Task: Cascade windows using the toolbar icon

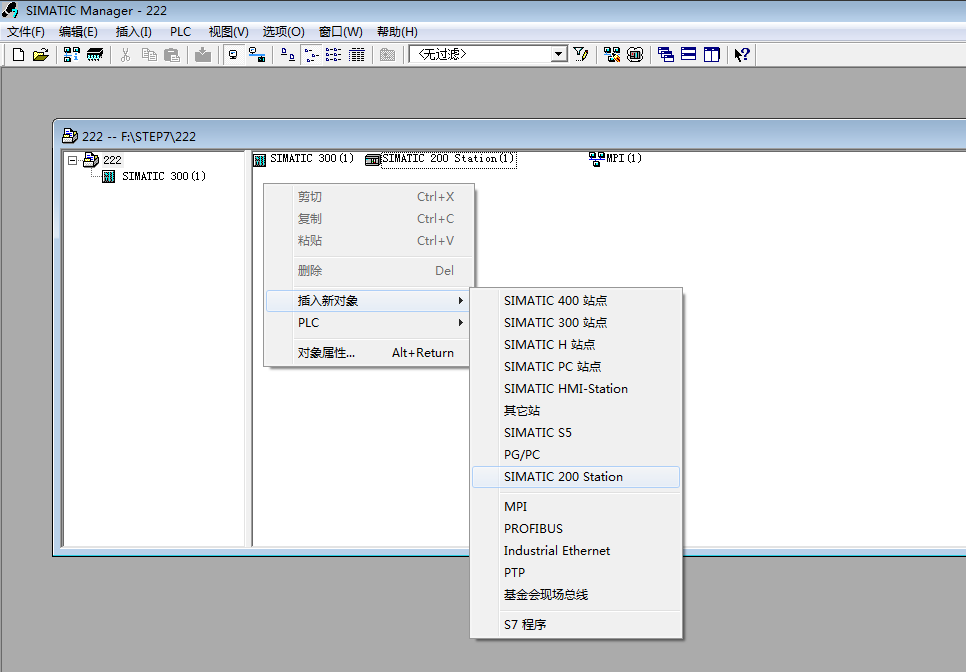Action: 666,55
